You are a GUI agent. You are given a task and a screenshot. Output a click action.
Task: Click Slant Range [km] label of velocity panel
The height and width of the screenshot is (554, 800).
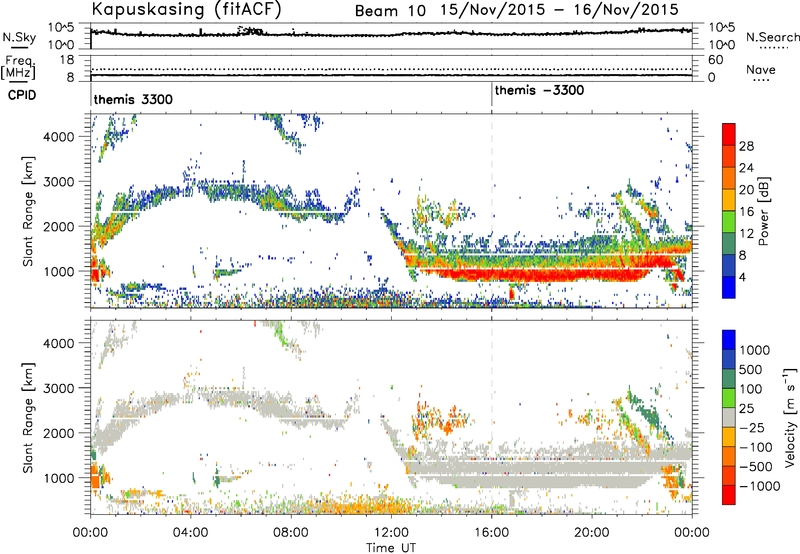(28, 418)
